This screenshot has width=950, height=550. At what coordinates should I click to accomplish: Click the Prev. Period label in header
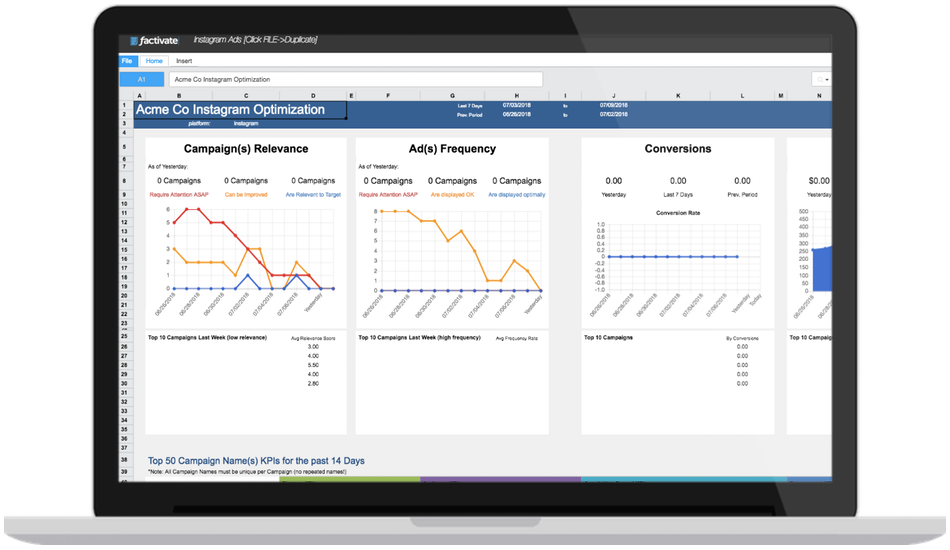pyautogui.click(x=470, y=115)
